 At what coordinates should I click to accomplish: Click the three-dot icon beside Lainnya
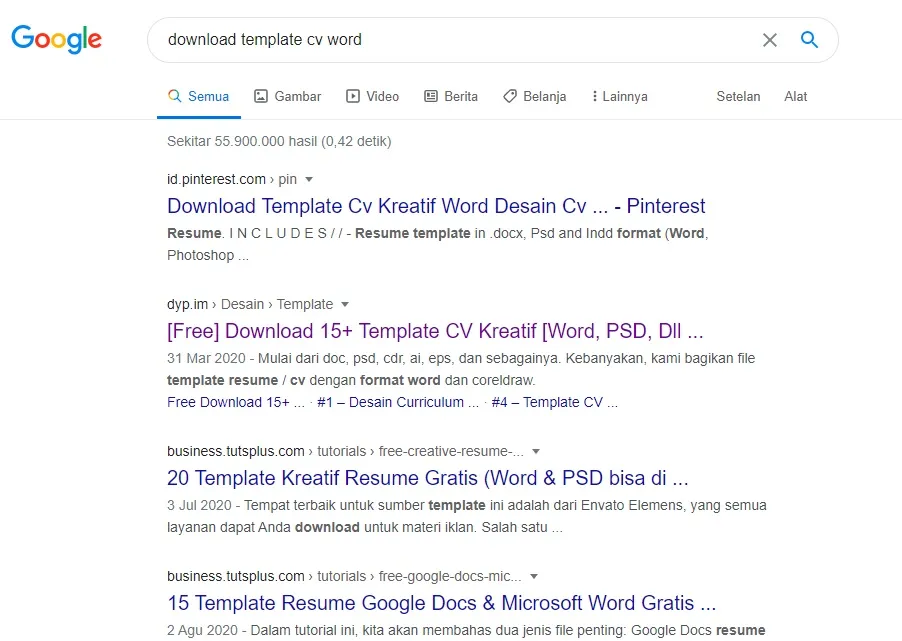click(595, 96)
